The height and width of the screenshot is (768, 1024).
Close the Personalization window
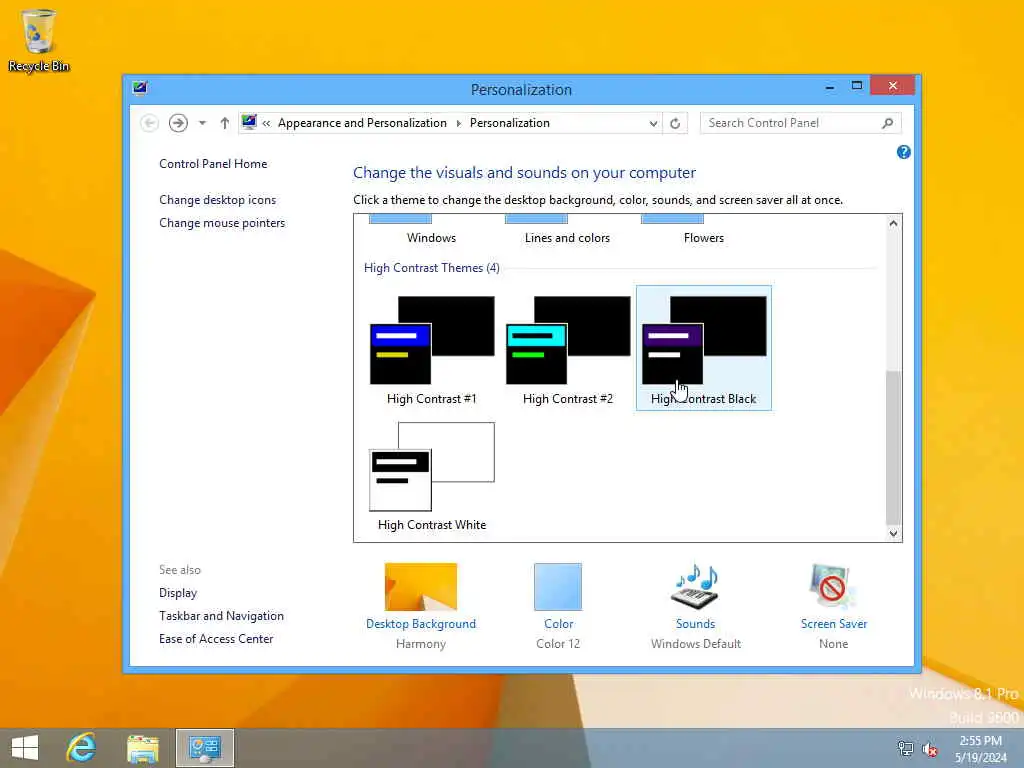893,86
